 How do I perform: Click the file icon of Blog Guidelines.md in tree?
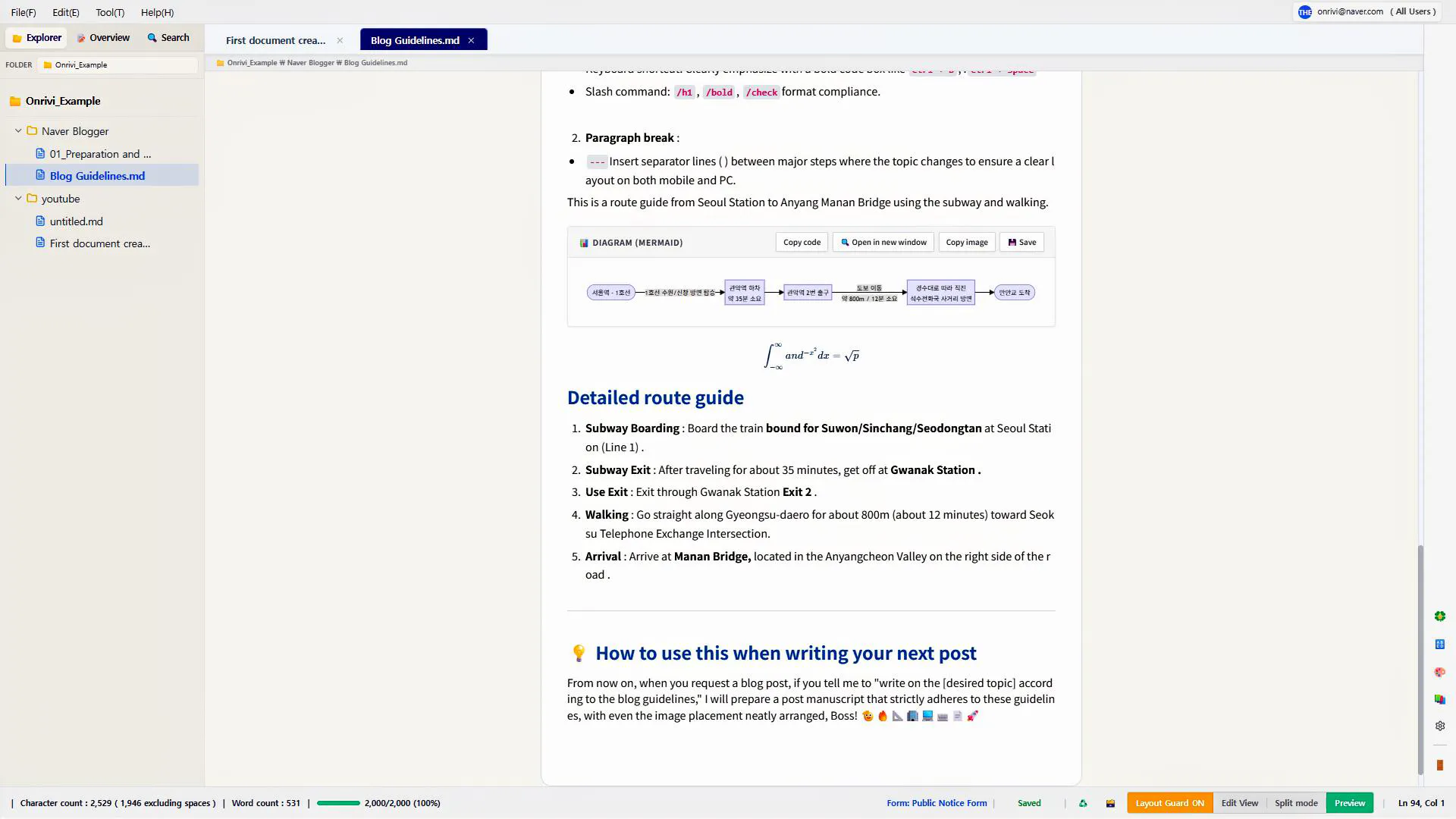[x=41, y=175]
